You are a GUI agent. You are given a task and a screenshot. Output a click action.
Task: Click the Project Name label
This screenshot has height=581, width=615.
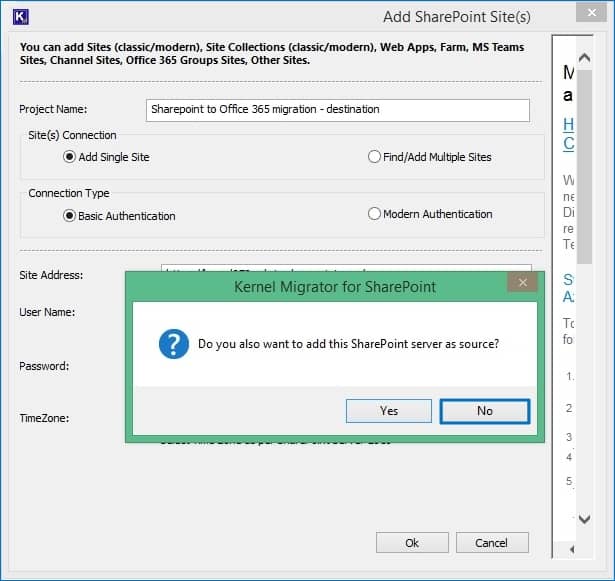point(53,109)
